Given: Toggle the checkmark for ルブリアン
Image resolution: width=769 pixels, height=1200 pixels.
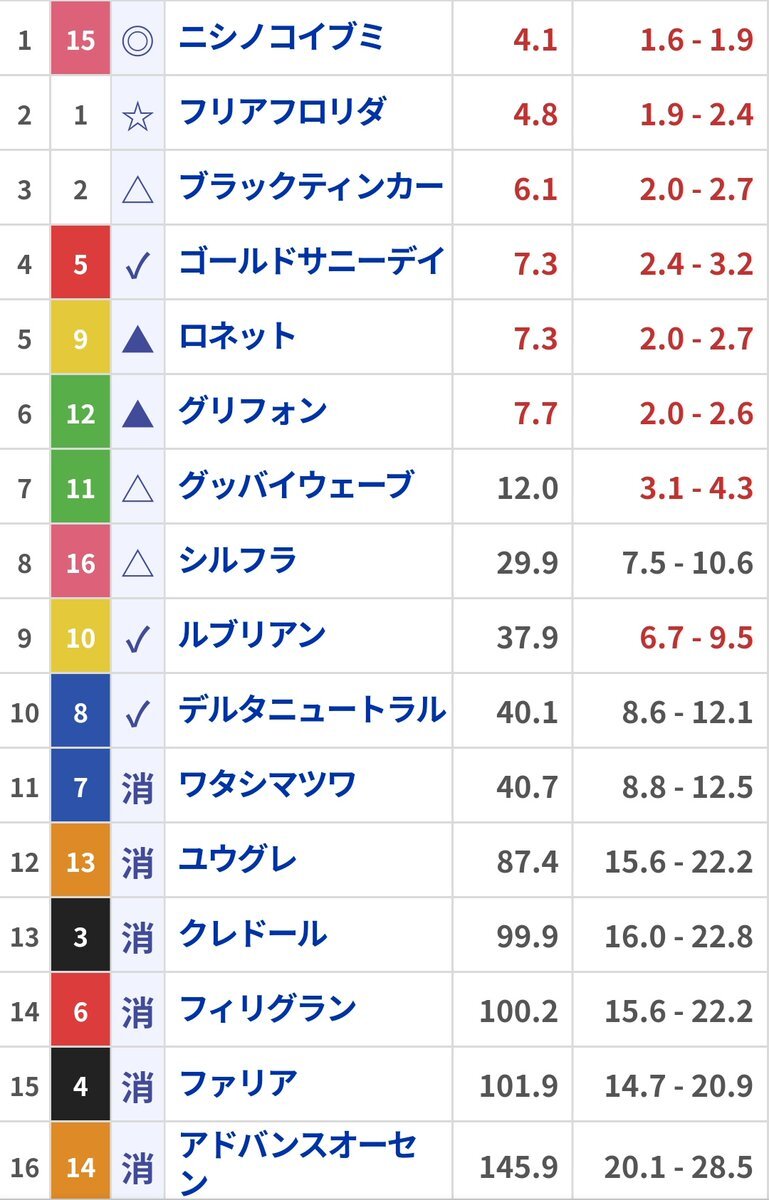Looking at the screenshot, I should (137, 638).
